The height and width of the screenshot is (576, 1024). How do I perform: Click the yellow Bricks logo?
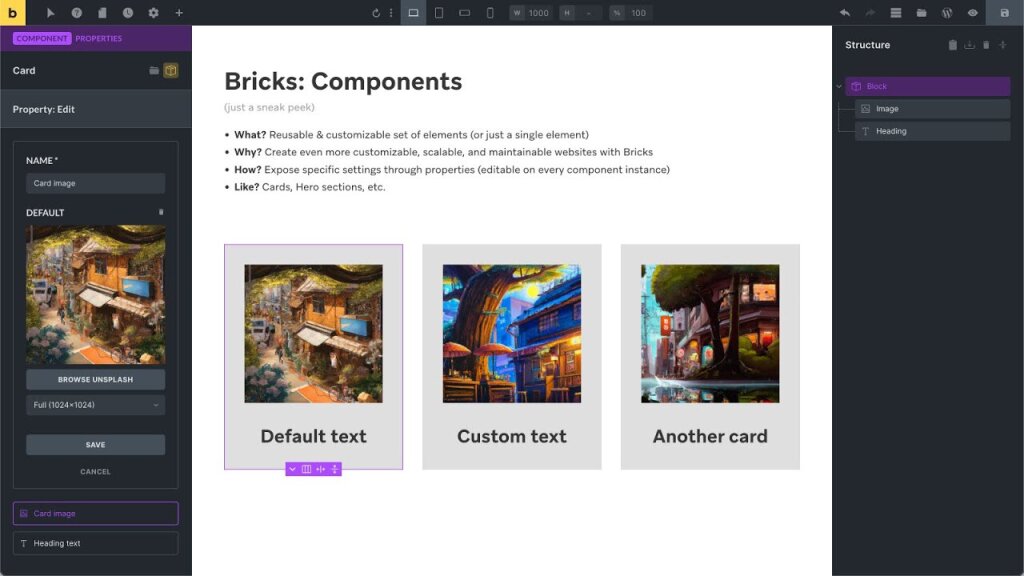[12, 13]
